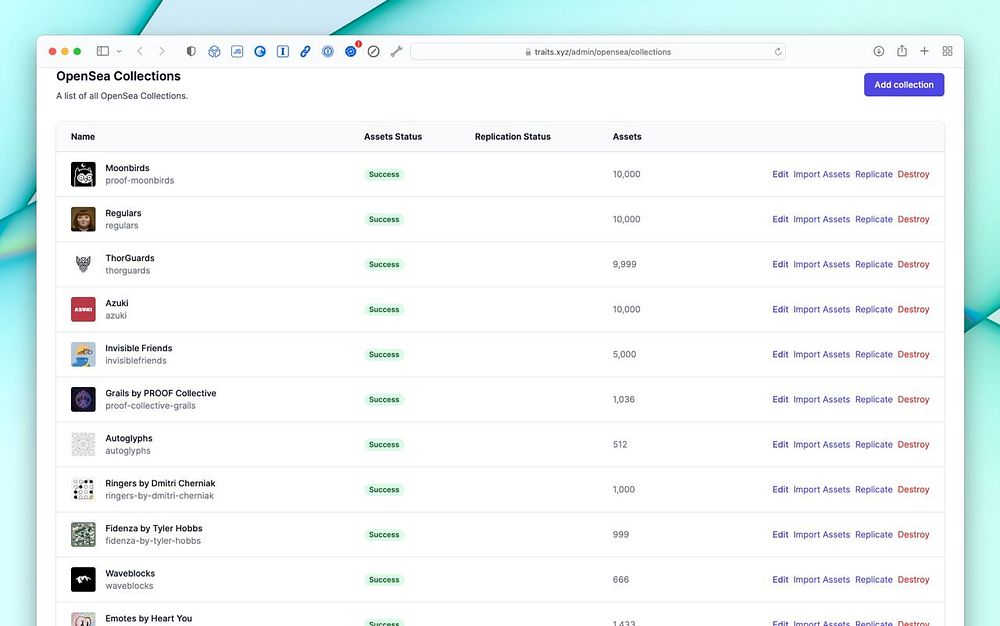Destroy the Regulars collection
The image size is (1000, 626).
913,219
